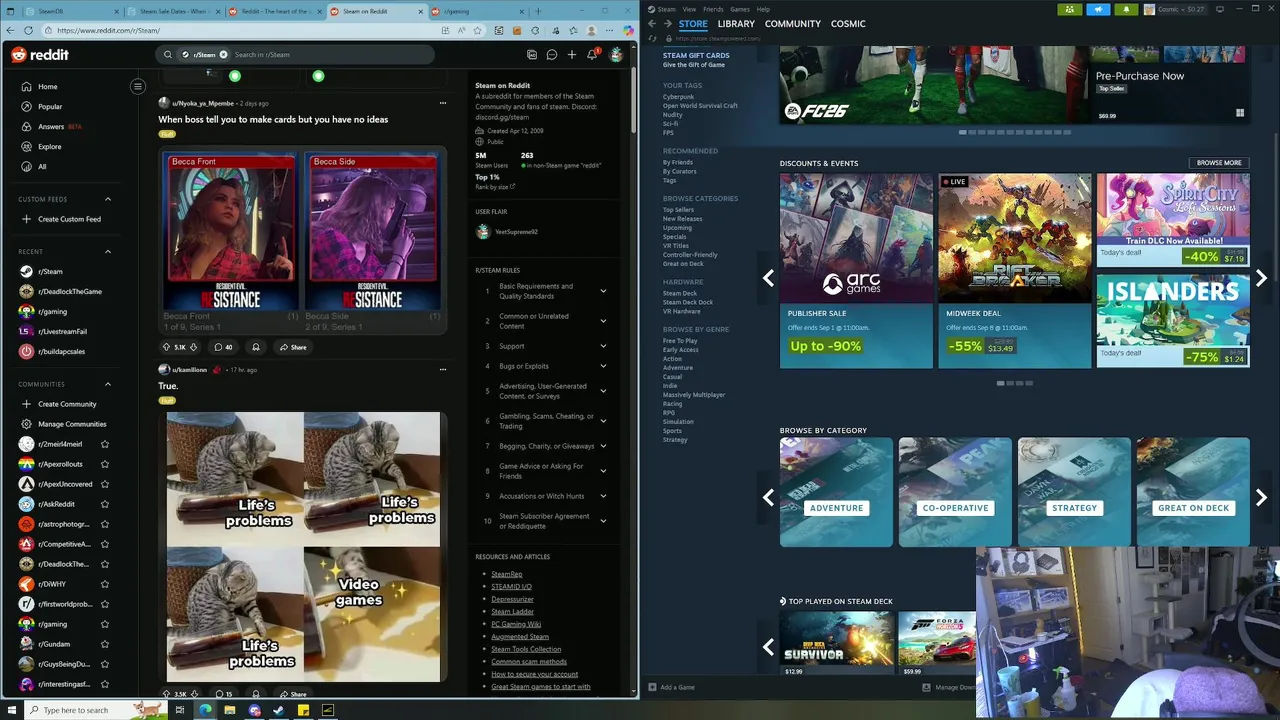The width and height of the screenshot is (1280, 720).
Task: Open overflow menu on 'True.' post
Action: [x=442, y=370]
